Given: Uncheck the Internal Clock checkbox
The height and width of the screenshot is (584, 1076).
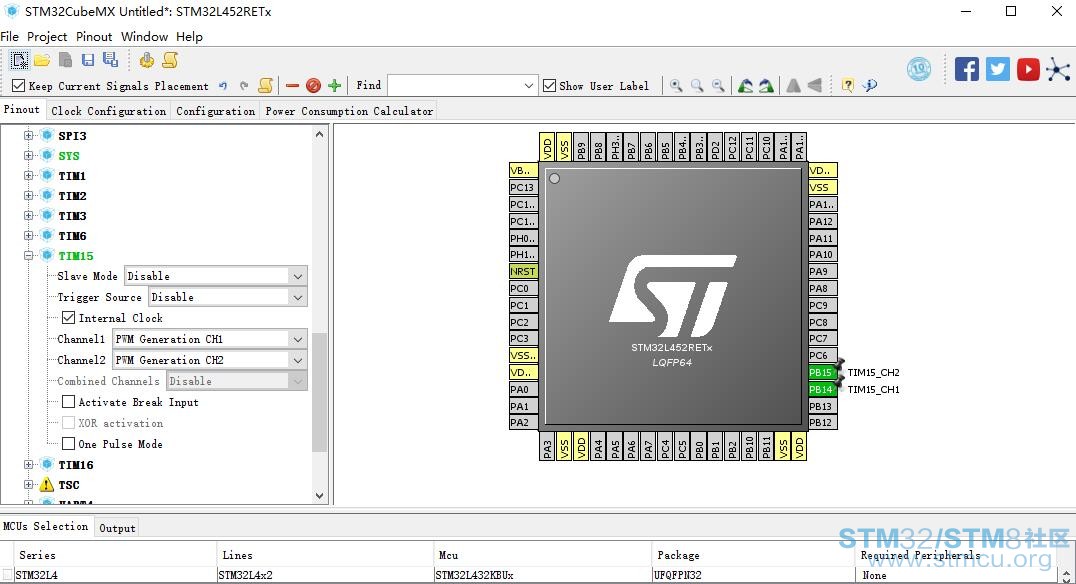Looking at the screenshot, I should tap(69, 318).
